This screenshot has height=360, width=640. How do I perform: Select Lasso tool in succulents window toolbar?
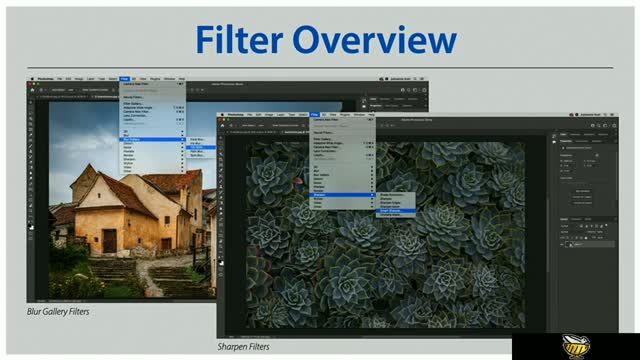pyautogui.click(x=221, y=149)
